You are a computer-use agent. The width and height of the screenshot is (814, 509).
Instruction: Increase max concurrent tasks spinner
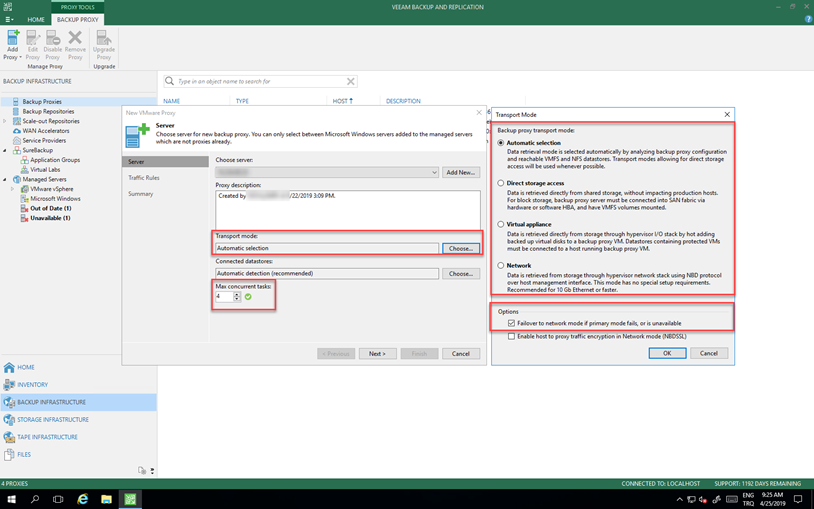tap(237, 294)
